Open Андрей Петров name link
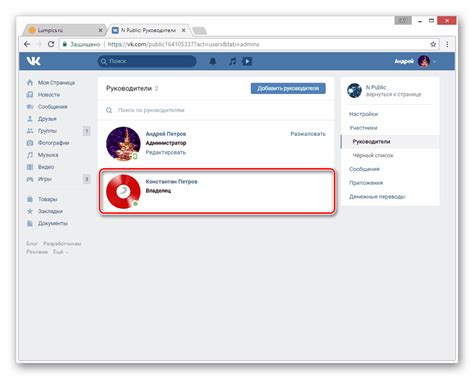The width and height of the screenshot is (474, 379). pos(166,134)
